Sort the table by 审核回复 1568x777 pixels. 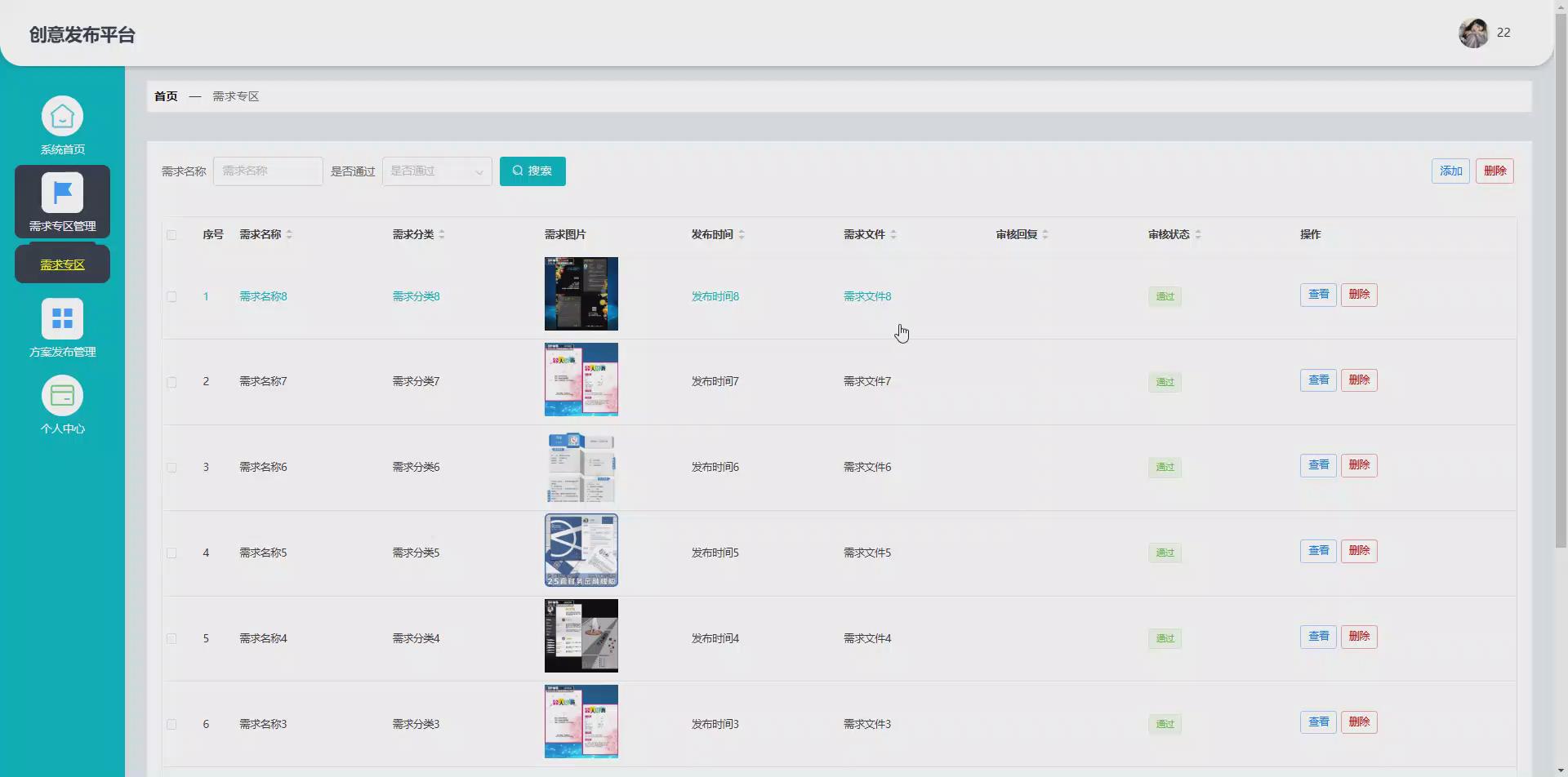click(x=1045, y=234)
